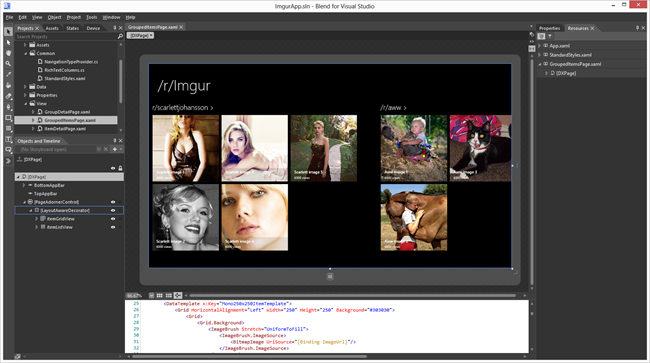This screenshot has height=363, width=650.
Task: Toggle the lock-all column header icon
Action: [120, 168]
